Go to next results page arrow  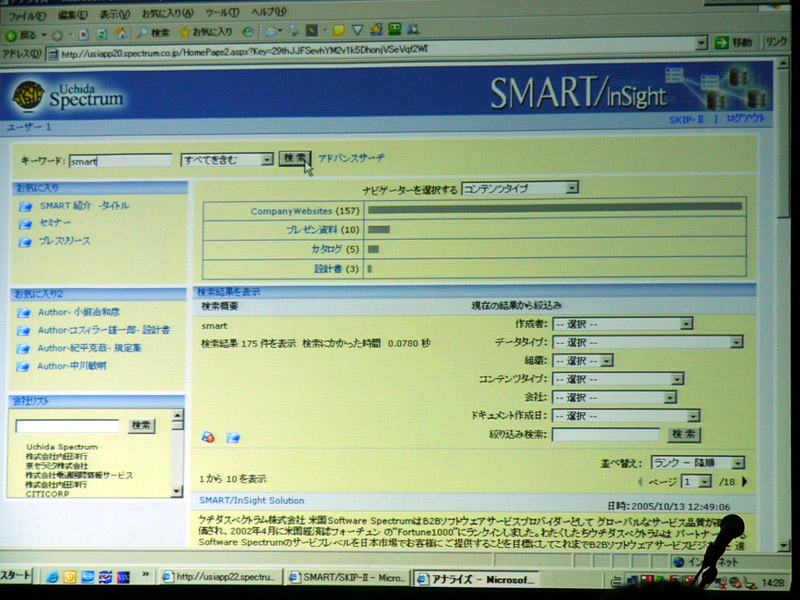(x=744, y=481)
